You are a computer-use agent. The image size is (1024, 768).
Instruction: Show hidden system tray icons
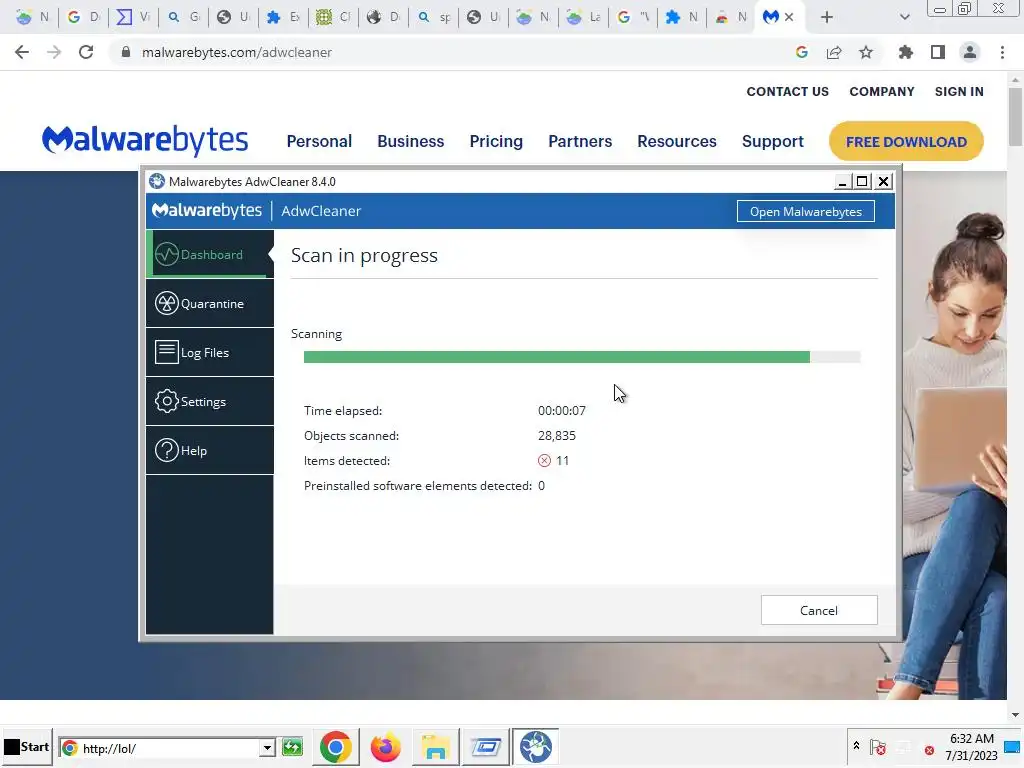856,746
